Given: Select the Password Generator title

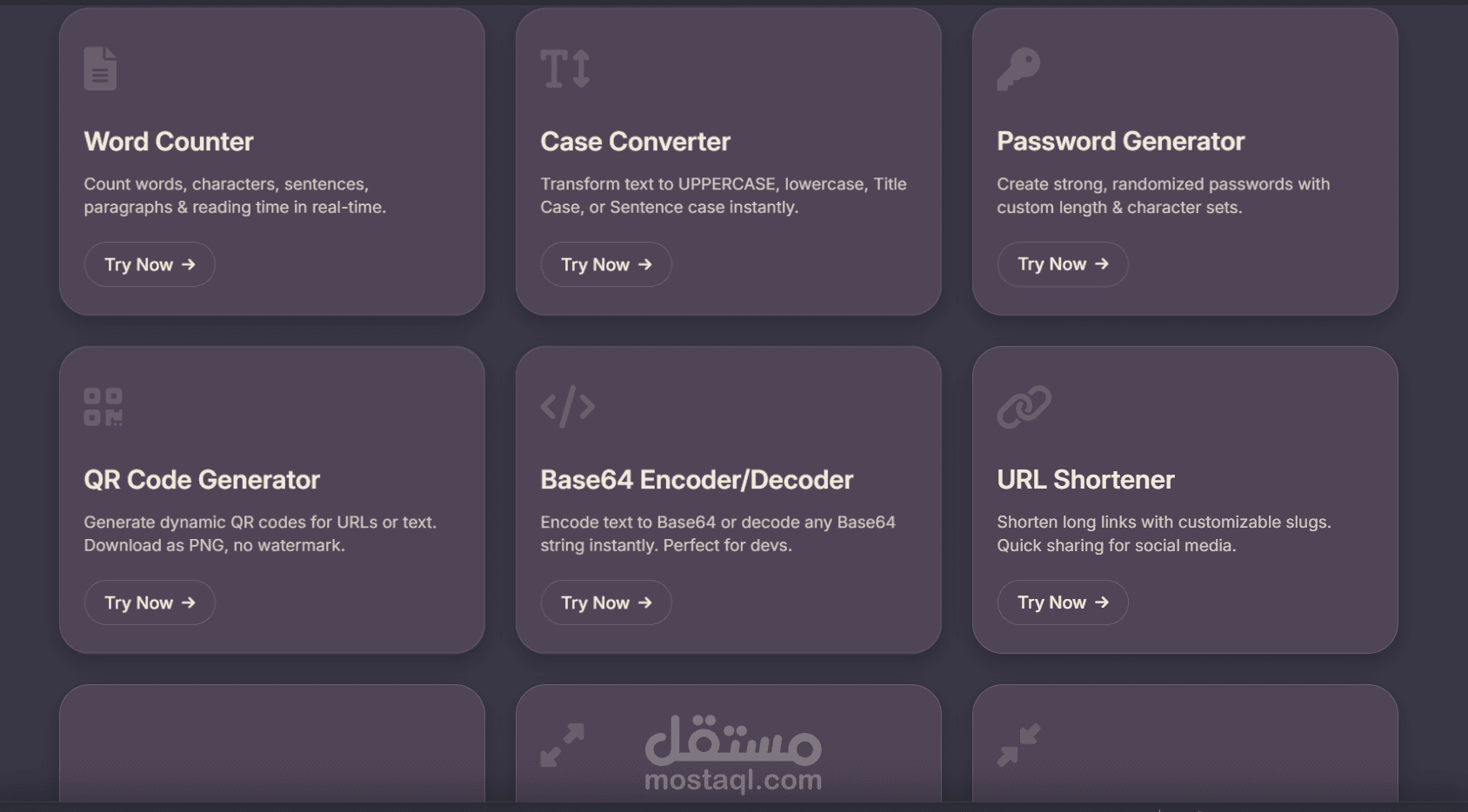Looking at the screenshot, I should (1121, 142).
